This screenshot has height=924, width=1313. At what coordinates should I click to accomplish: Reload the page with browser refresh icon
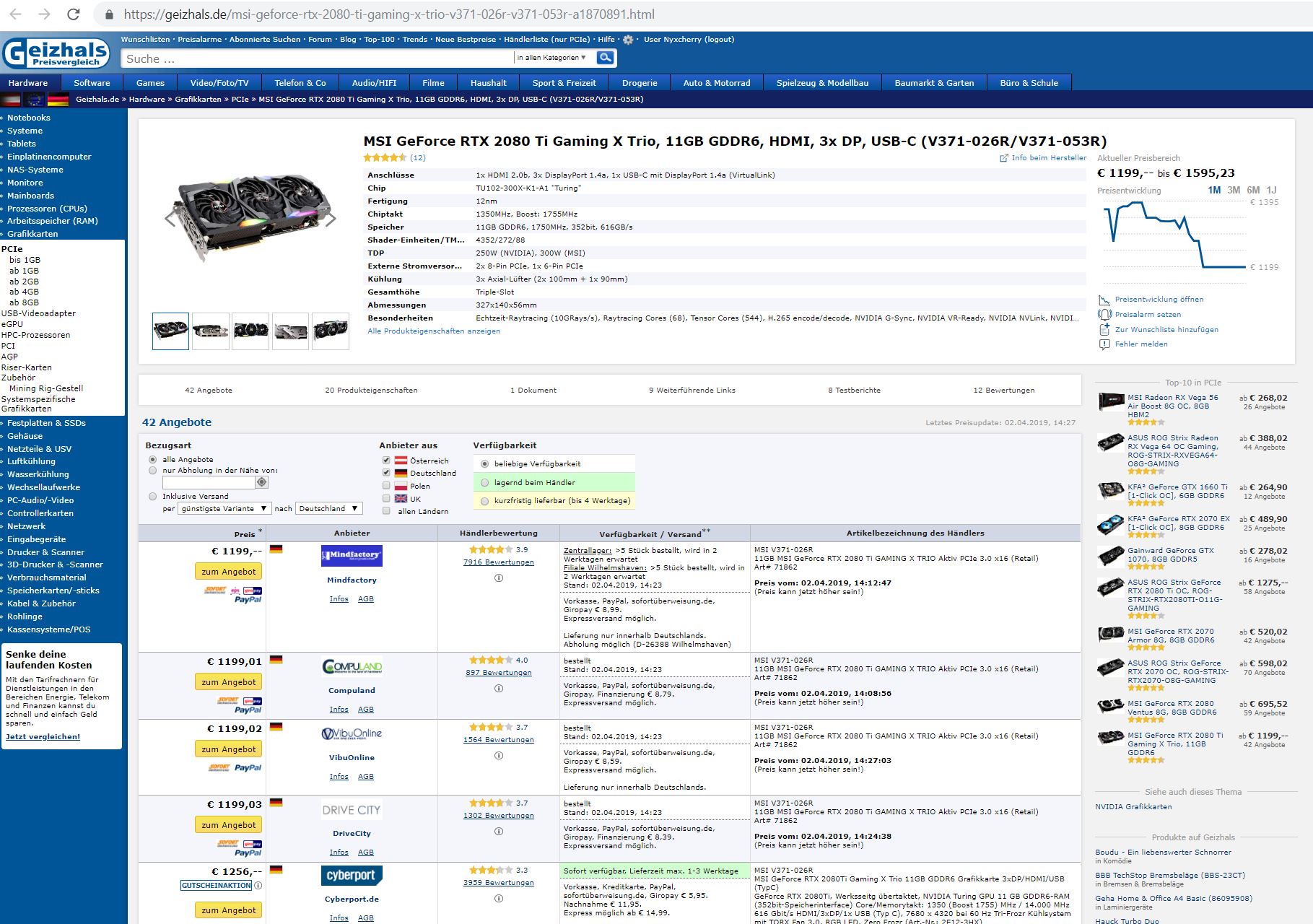pyautogui.click(x=74, y=14)
